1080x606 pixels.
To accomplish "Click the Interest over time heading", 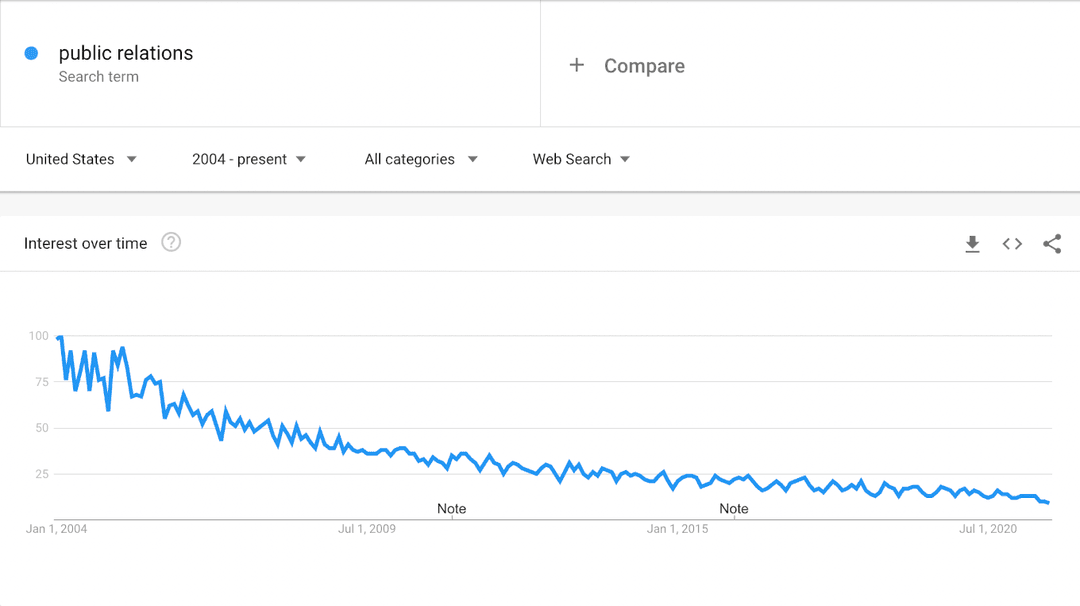I will (x=85, y=243).
